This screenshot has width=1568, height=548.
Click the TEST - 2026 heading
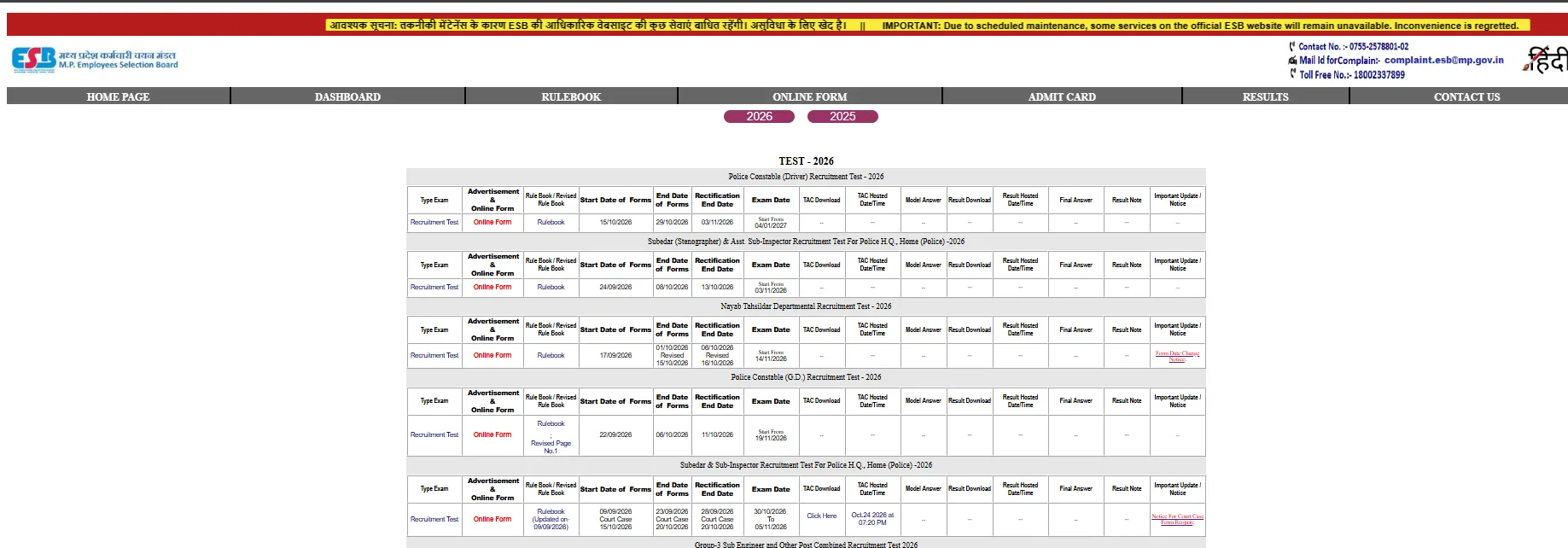806,161
